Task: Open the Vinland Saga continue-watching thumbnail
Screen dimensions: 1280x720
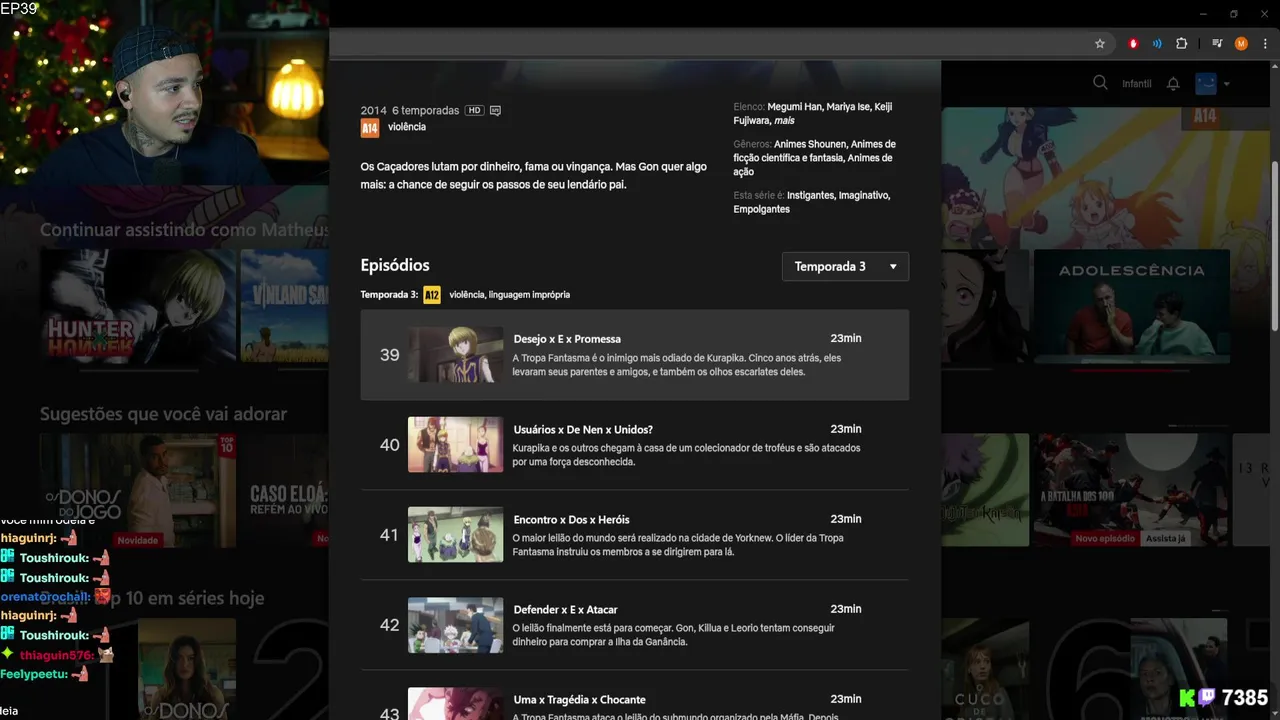Action: click(x=285, y=305)
